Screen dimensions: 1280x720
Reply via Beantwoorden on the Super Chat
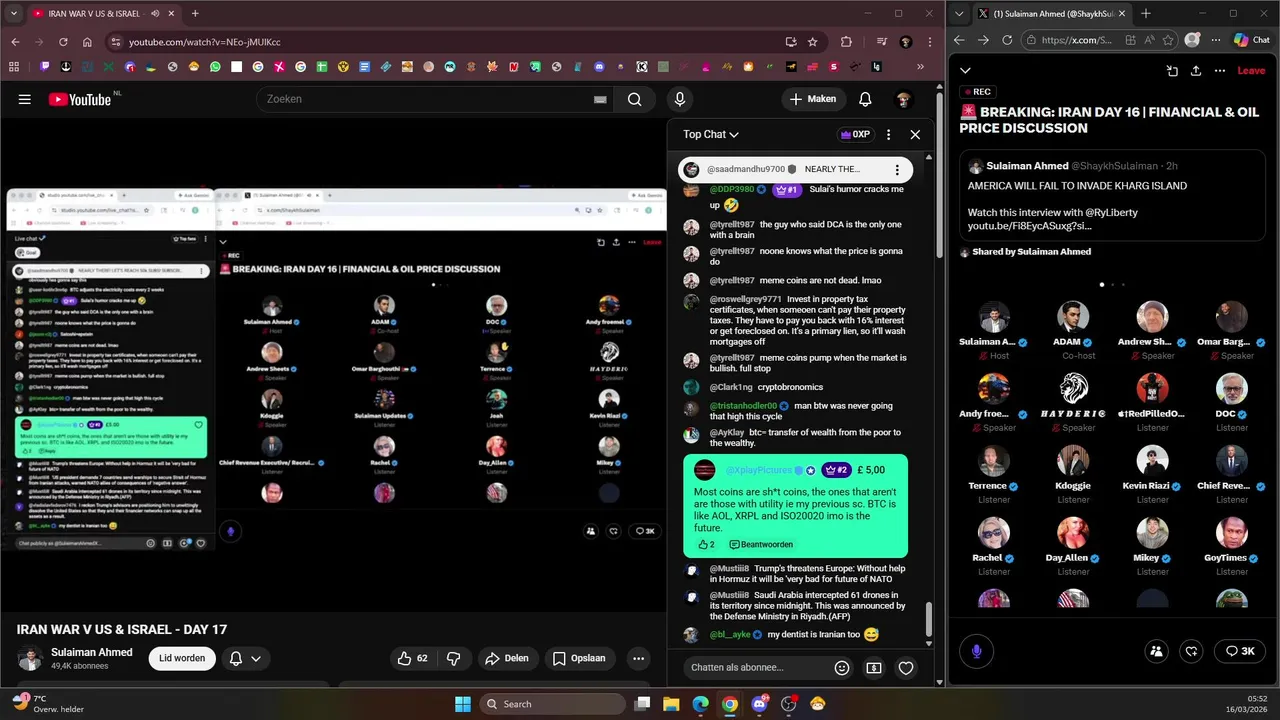(x=761, y=544)
